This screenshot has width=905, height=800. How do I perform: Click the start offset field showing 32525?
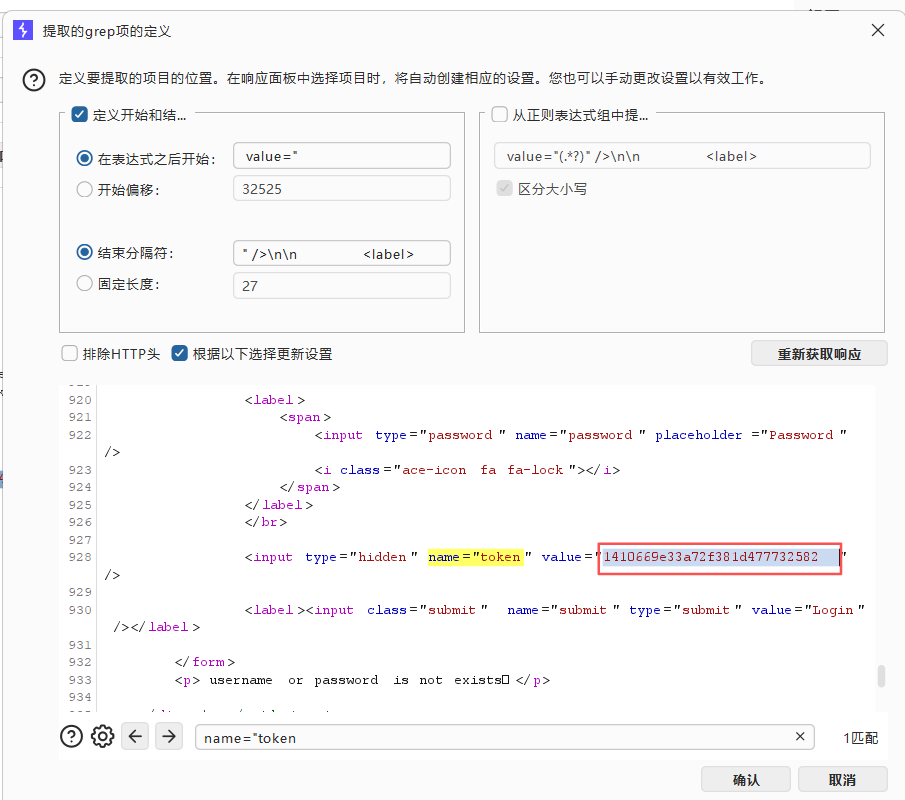[342, 189]
